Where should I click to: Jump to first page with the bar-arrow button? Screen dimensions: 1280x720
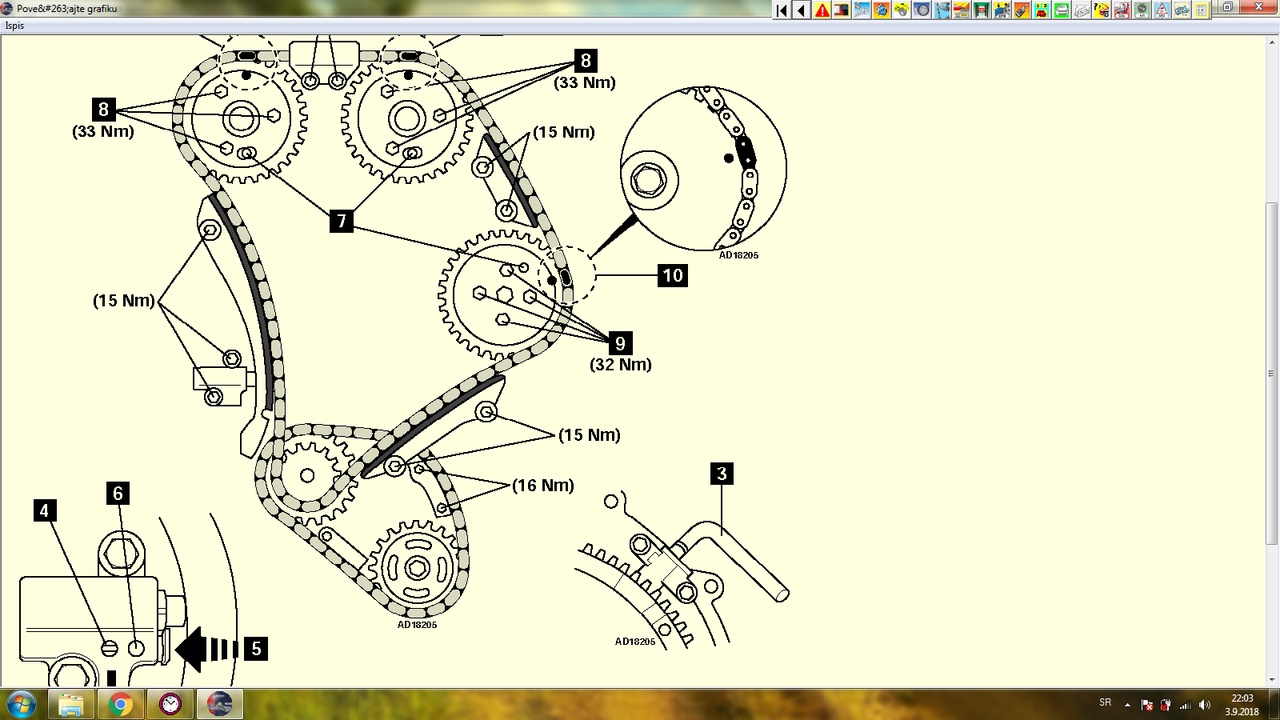782,10
